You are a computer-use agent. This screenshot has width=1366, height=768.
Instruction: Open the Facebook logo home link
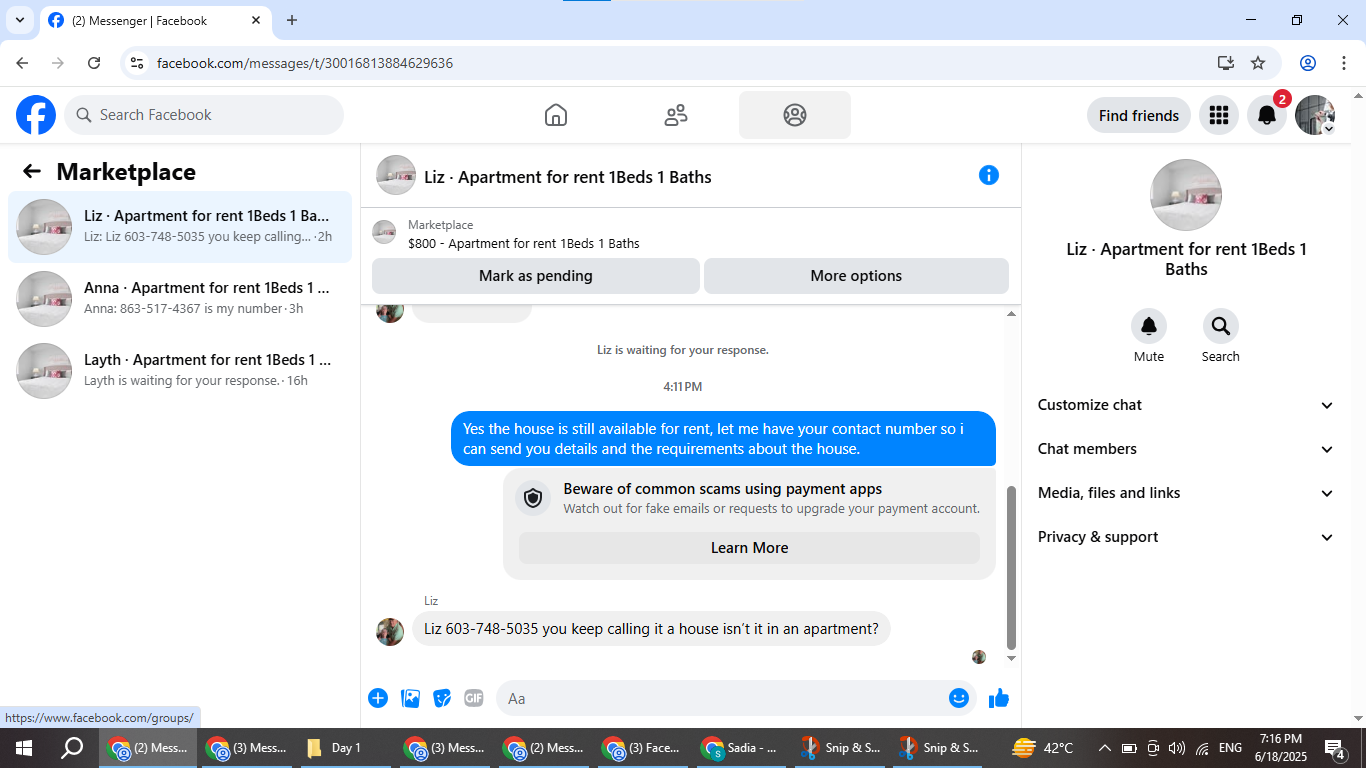[x=36, y=115]
